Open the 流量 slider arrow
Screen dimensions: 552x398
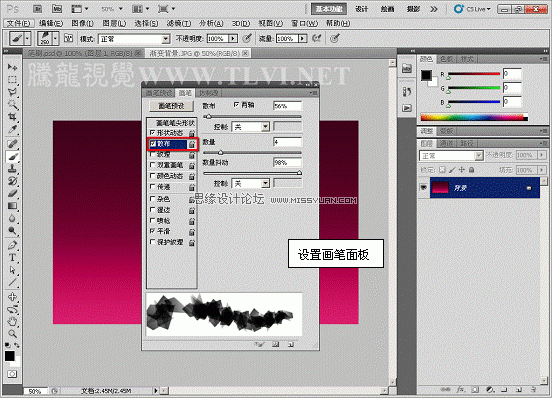[302, 38]
